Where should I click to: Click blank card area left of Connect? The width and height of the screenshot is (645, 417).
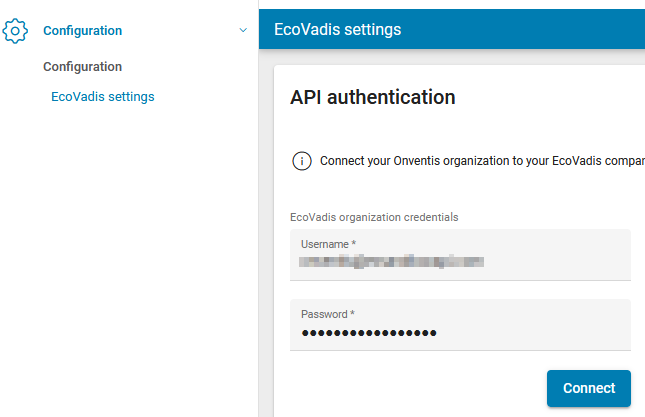coord(410,388)
